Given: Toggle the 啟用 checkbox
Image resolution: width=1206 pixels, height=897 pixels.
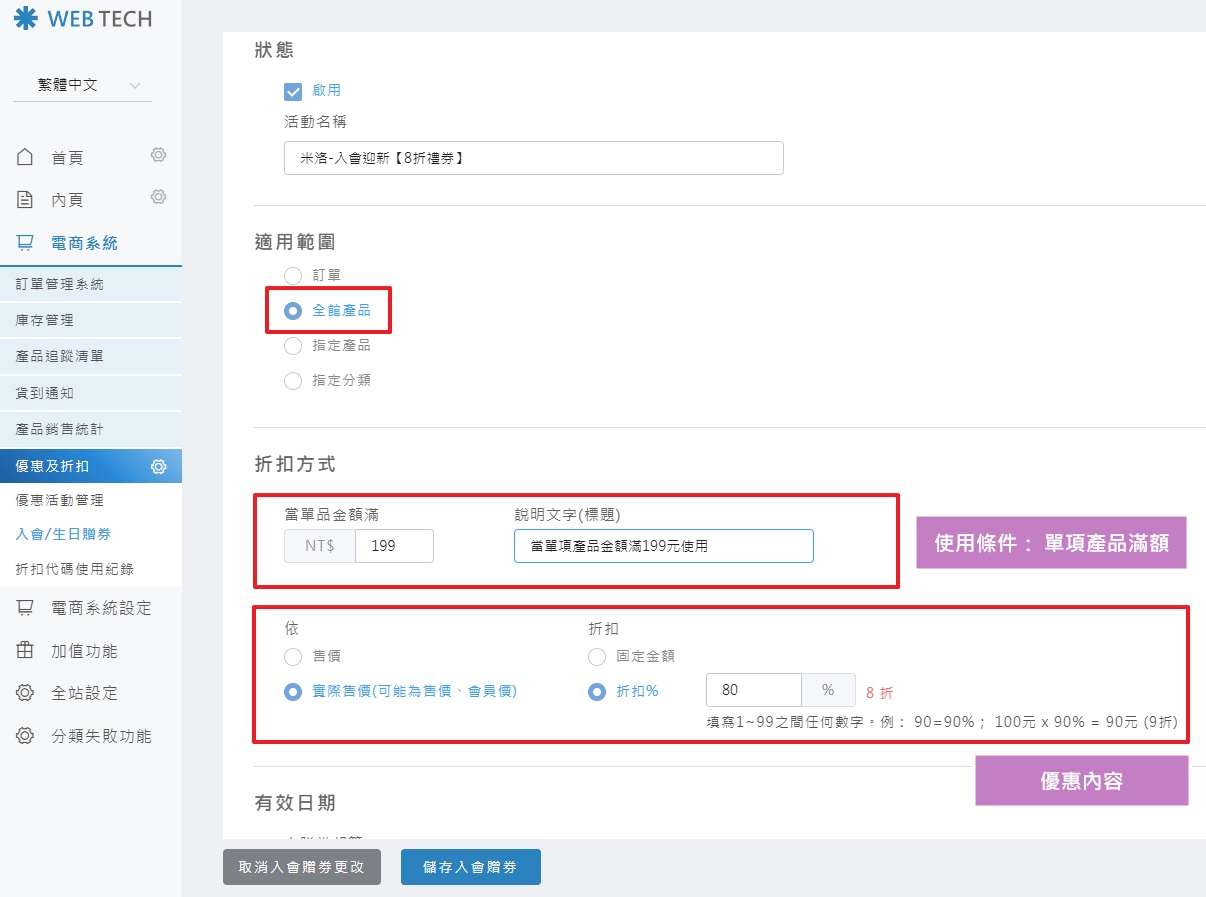Looking at the screenshot, I should click(x=293, y=91).
